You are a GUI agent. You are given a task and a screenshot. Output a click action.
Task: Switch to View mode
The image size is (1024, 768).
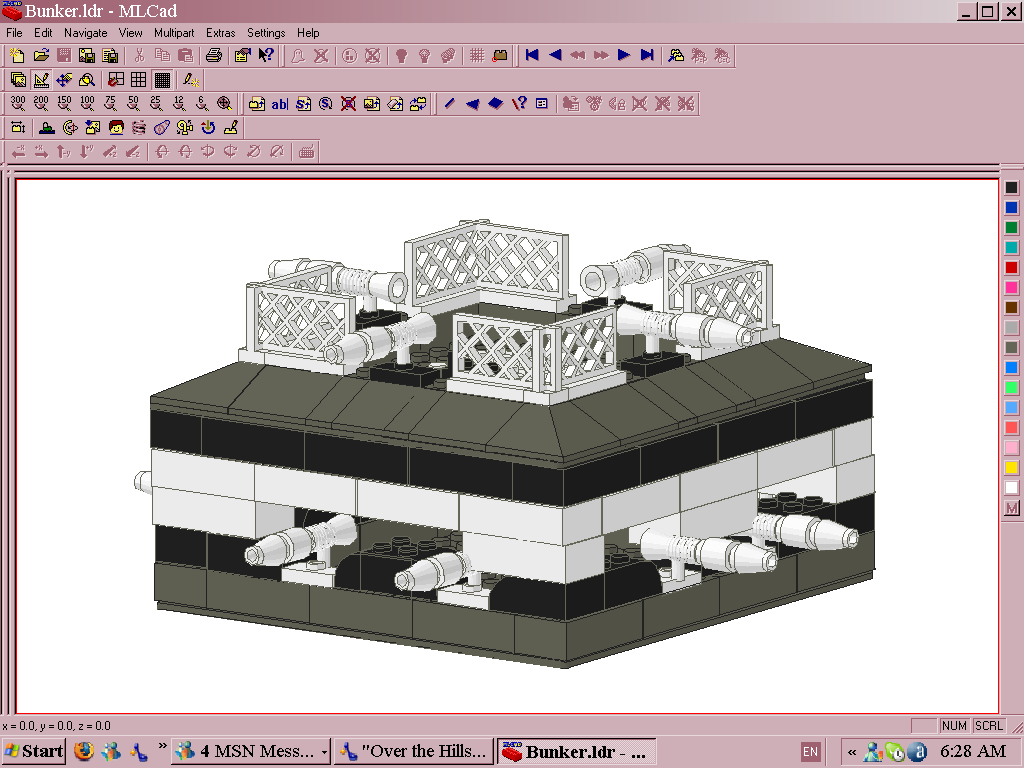pyautogui.click(x=18, y=80)
